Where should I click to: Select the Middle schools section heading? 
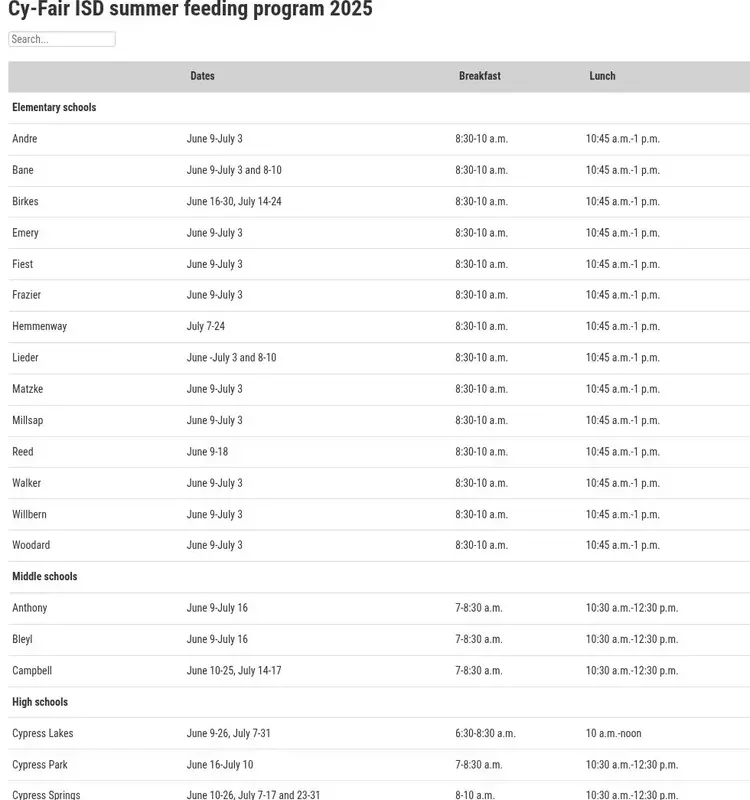(x=44, y=577)
